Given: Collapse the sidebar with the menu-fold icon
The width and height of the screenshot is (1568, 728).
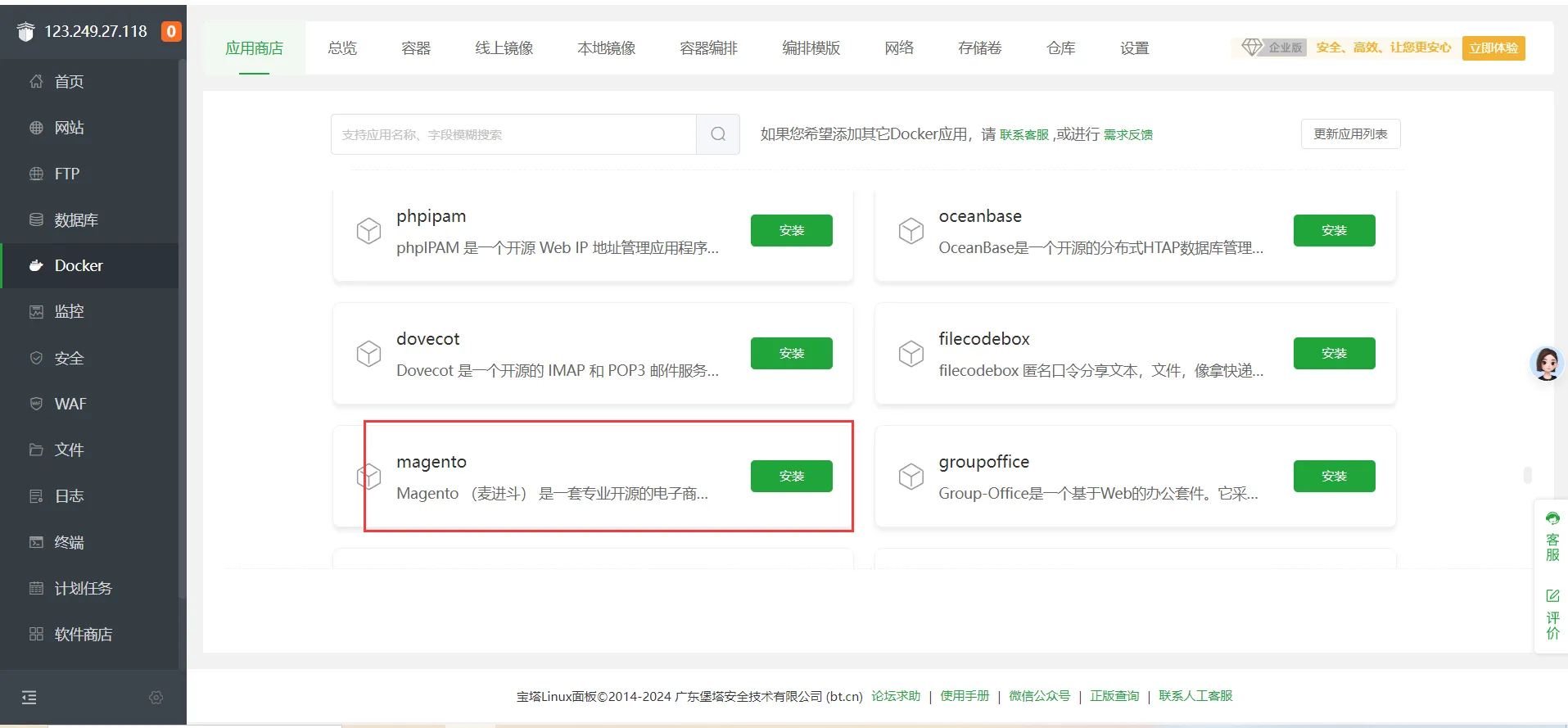Looking at the screenshot, I should click(x=29, y=698).
